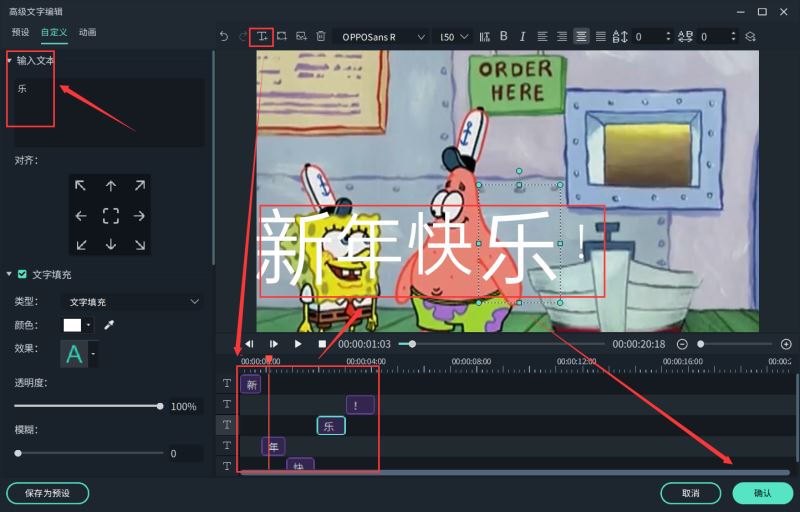Uncheck the 文字填充 checkbox
This screenshot has width=800, height=512.
point(22,274)
